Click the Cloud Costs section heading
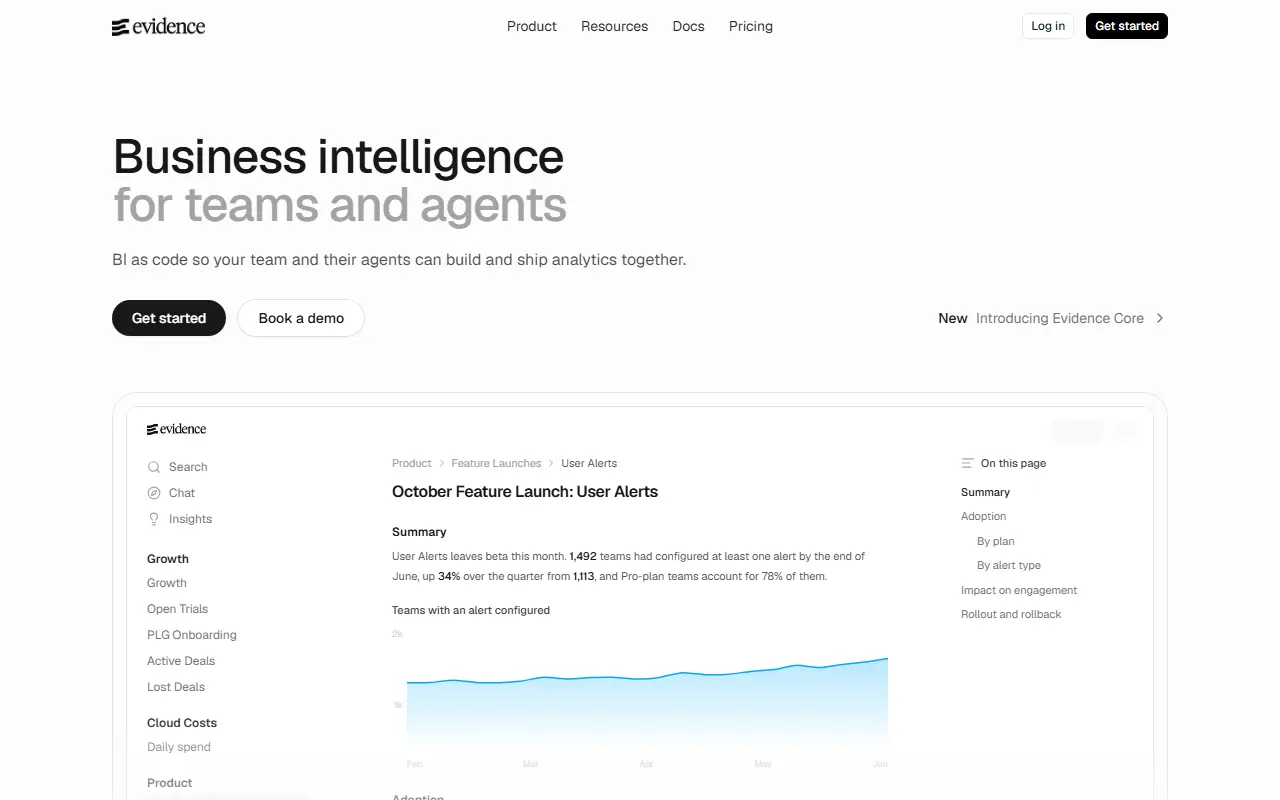This screenshot has width=1280, height=800. coord(182,723)
